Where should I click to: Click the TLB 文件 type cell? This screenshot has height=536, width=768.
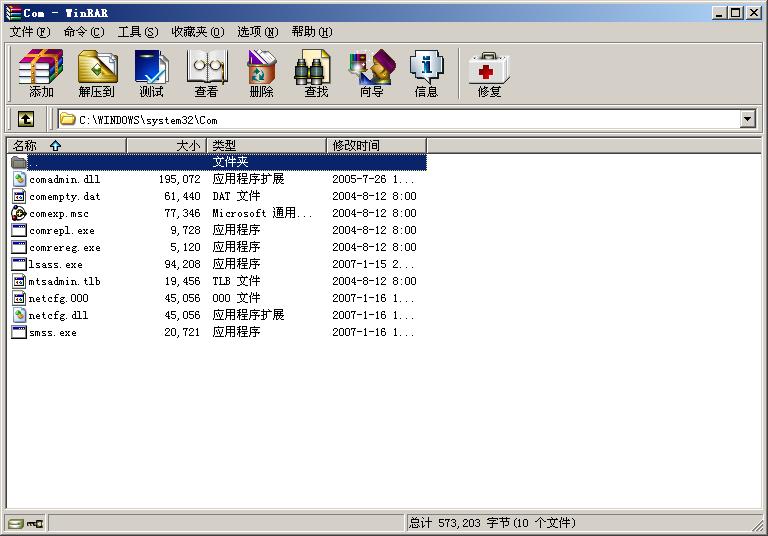[236, 281]
